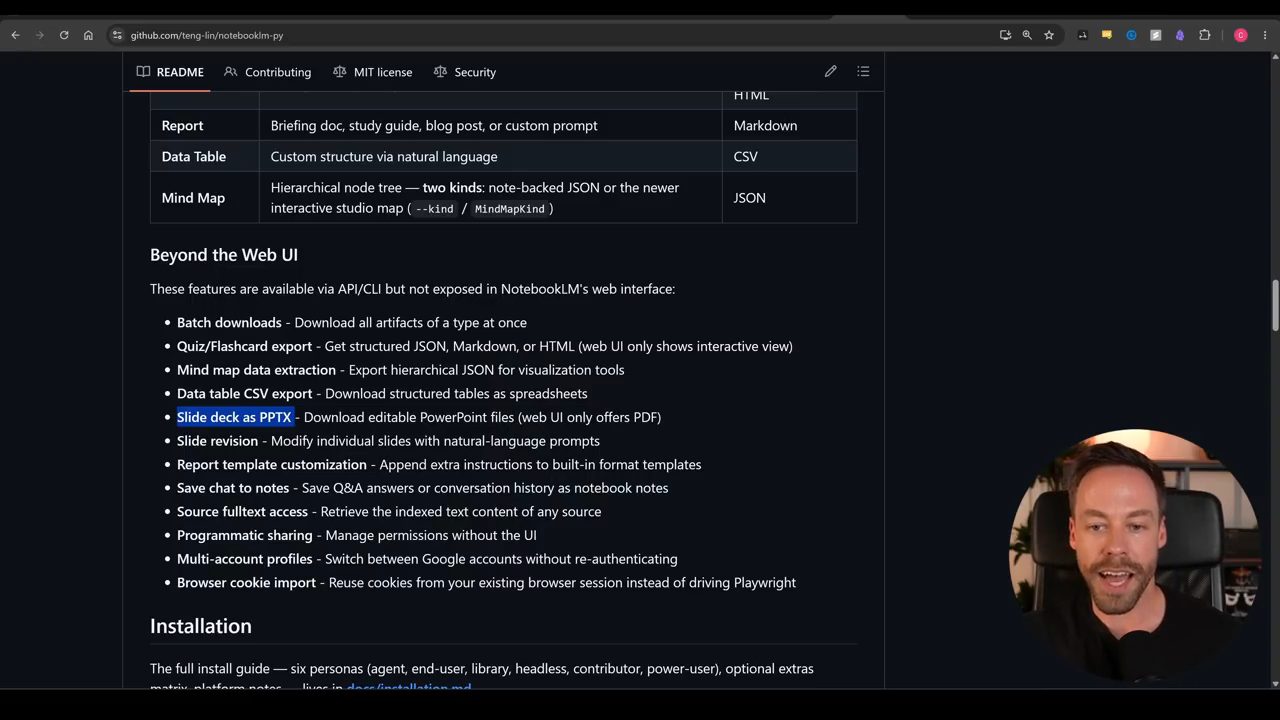
Task: Reload the GitHub page
Action: pos(64,35)
